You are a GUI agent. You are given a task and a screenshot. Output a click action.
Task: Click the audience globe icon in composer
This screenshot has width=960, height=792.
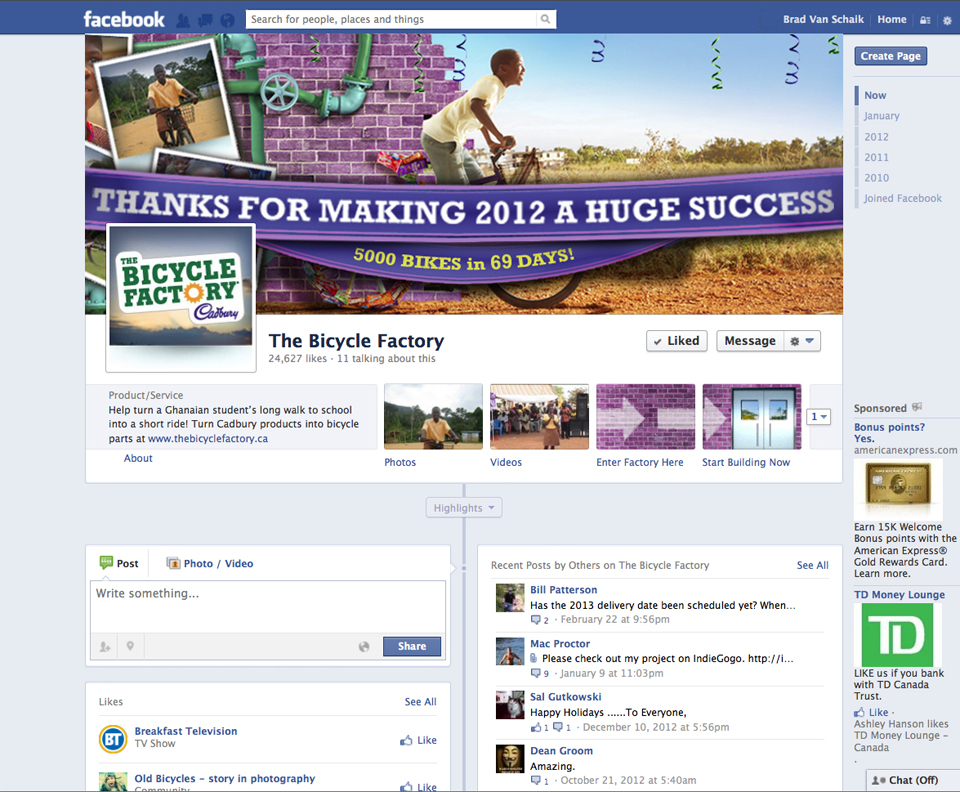click(364, 646)
